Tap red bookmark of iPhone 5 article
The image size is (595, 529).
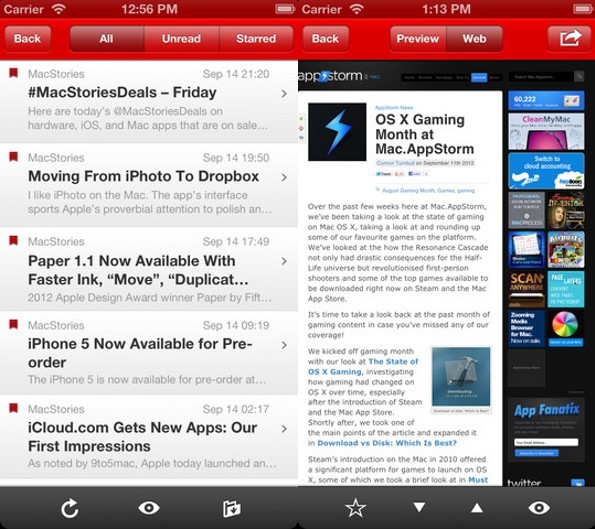pos(14,324)
